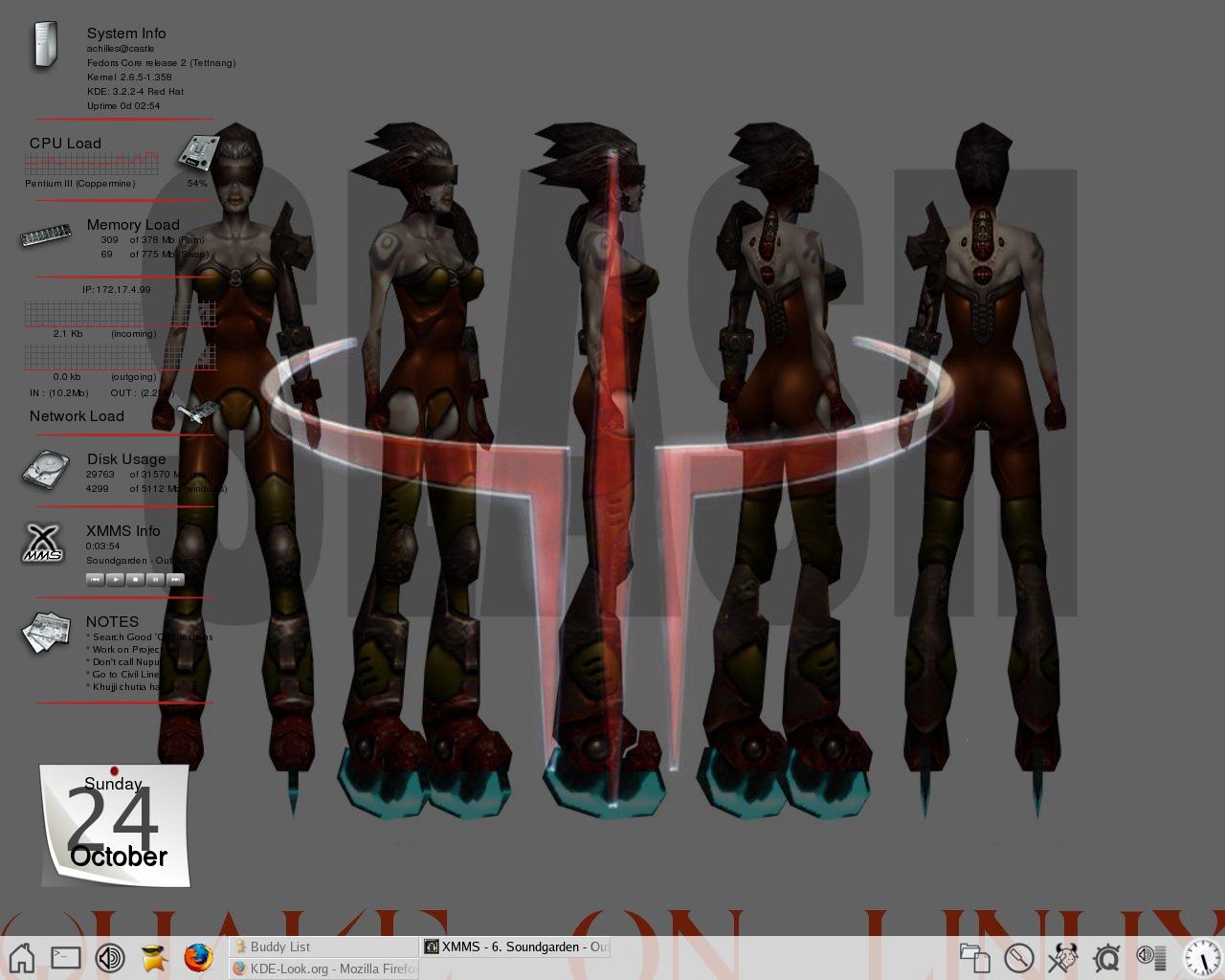1225x980 pixels.
Task: Open the Home folder panel icon
Action: click(21, 957)
